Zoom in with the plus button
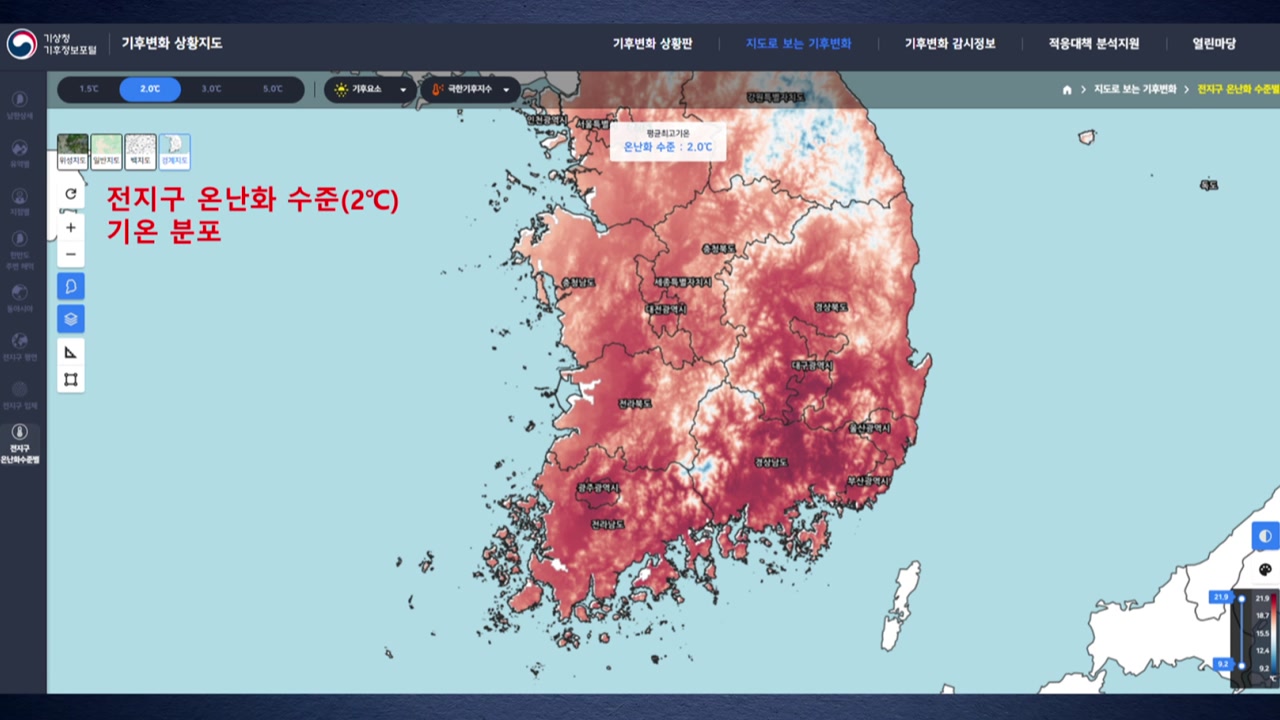This screenshot has width=1280, height=720. coord(71,228)
